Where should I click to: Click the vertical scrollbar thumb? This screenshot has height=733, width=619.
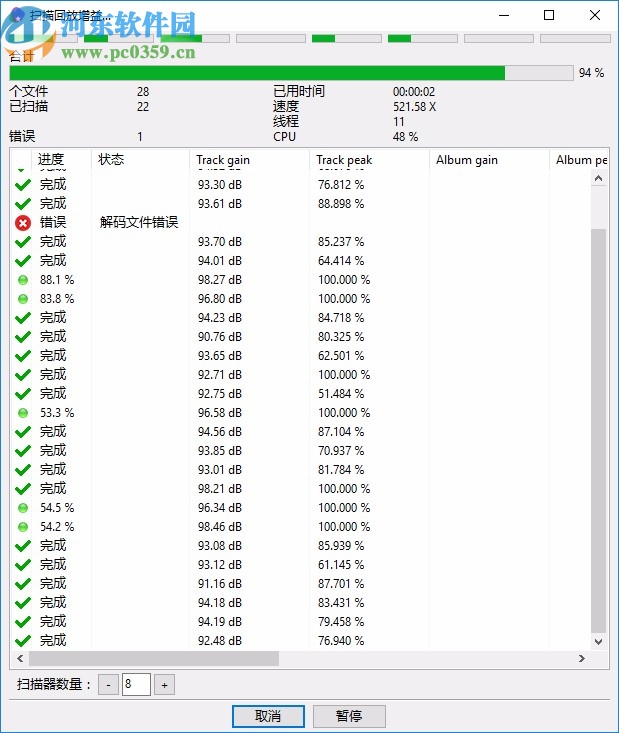[598, 431]
